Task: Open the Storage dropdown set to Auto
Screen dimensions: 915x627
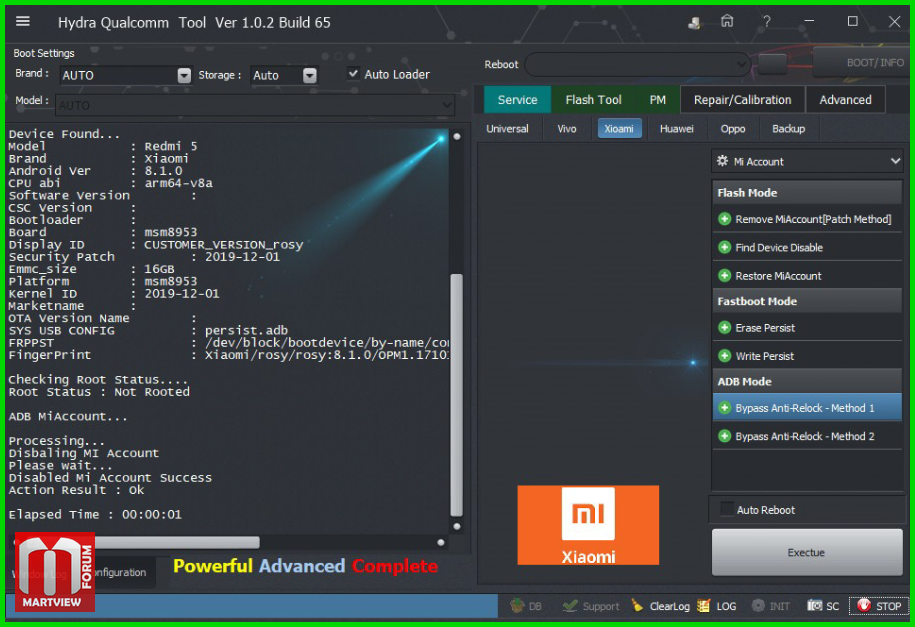Action: point(310,75)
